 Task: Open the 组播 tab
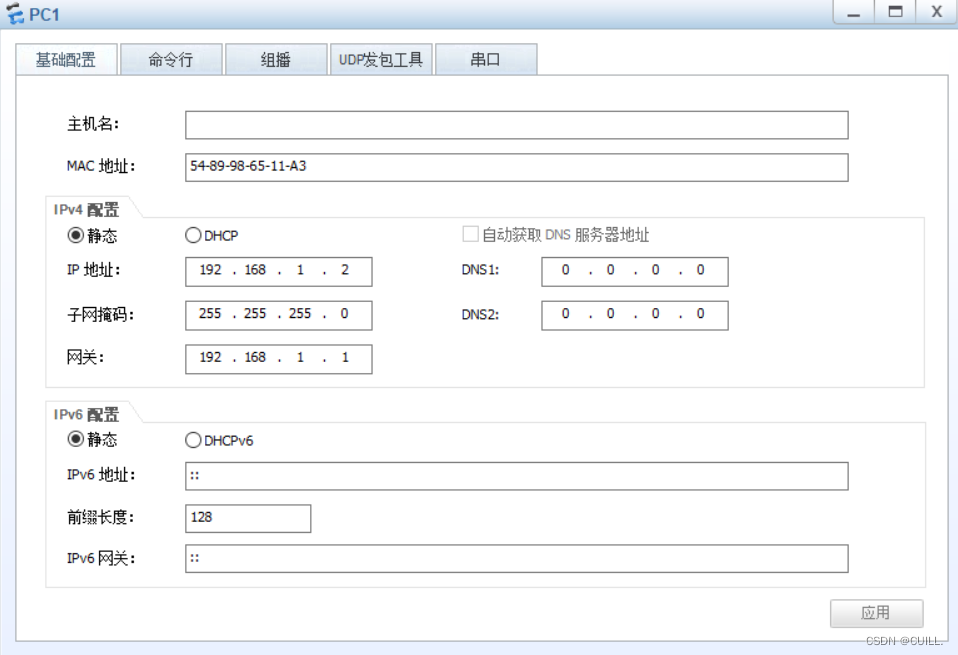point(276,59)
